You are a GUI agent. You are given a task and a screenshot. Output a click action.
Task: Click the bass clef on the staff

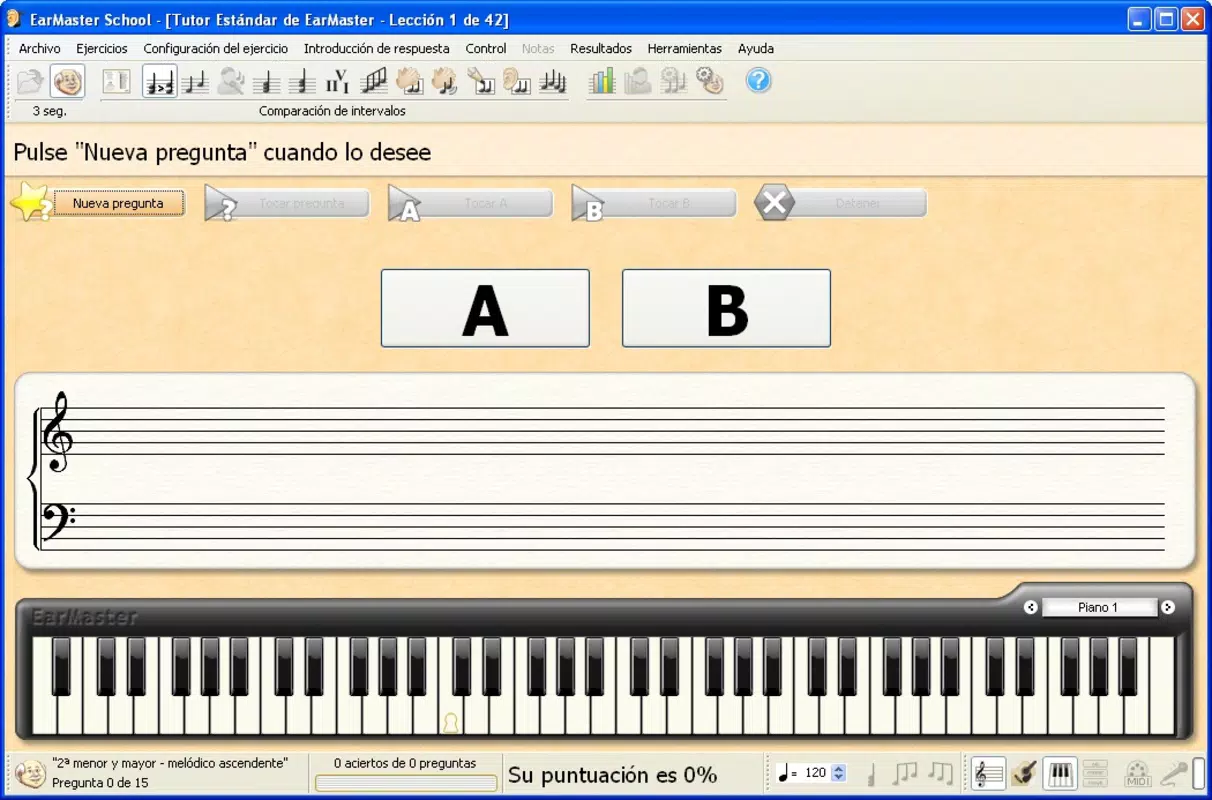pos(58,520)
